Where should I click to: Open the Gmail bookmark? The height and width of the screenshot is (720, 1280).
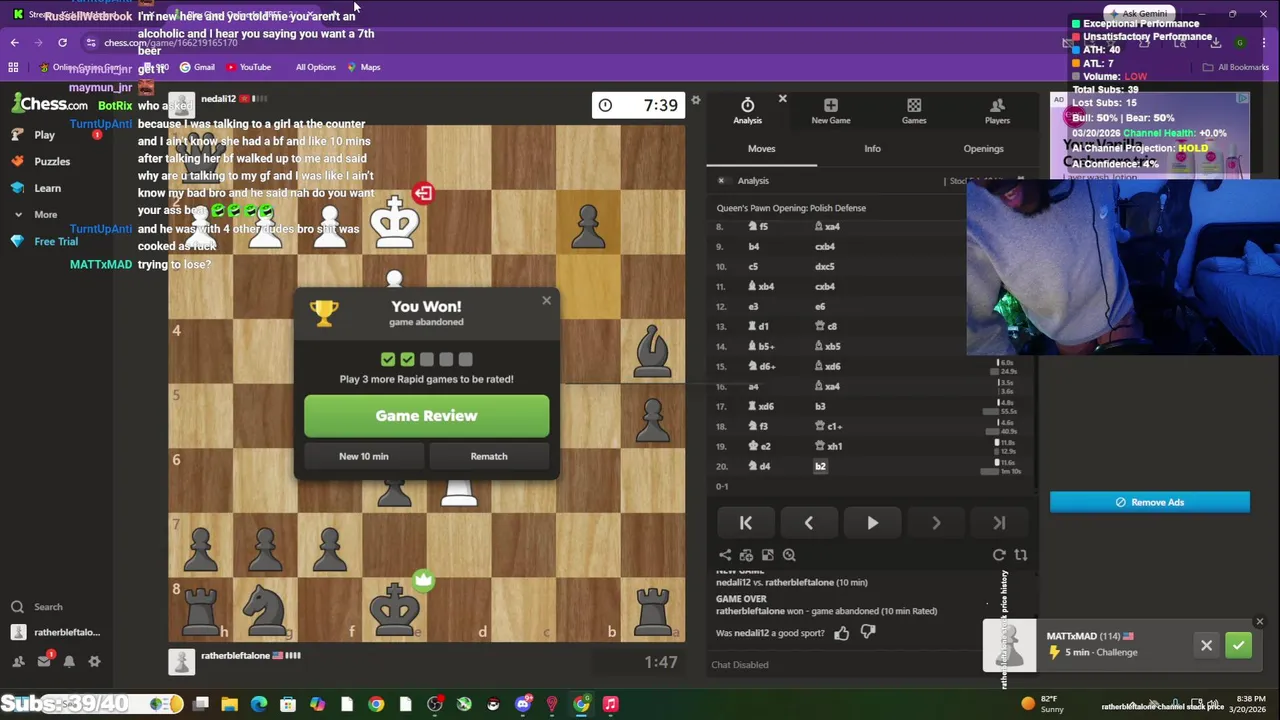(196, 67)
